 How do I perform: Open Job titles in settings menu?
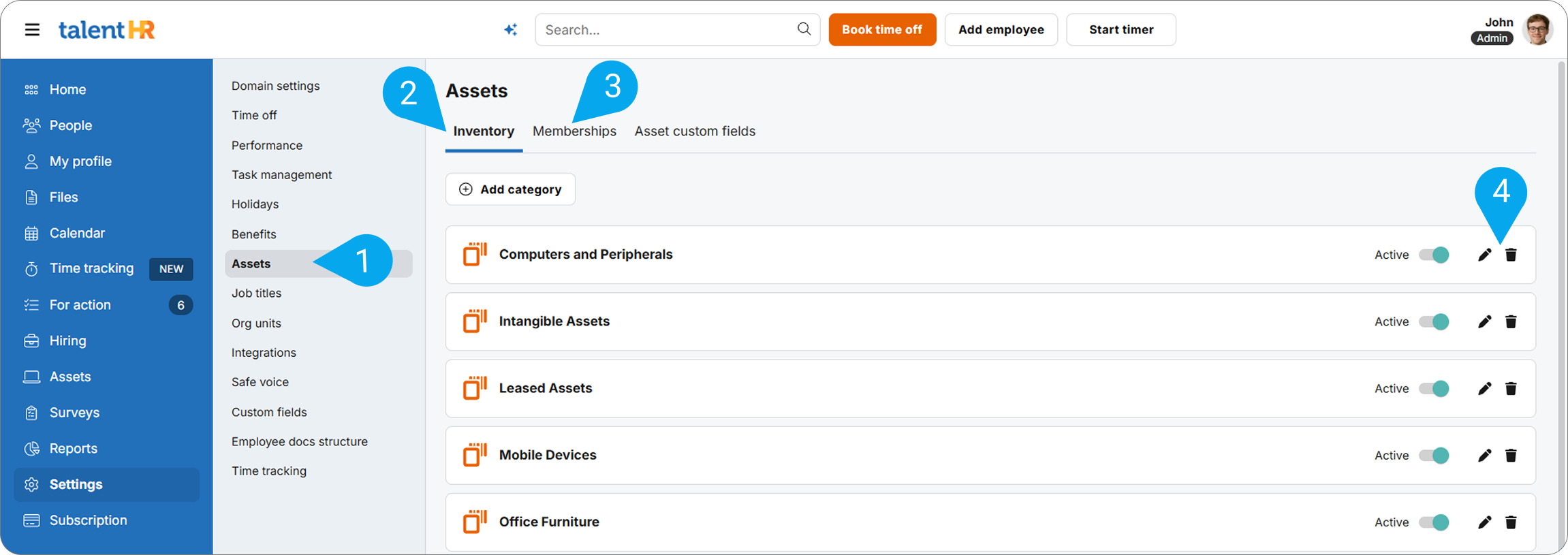tap(256, 293)
